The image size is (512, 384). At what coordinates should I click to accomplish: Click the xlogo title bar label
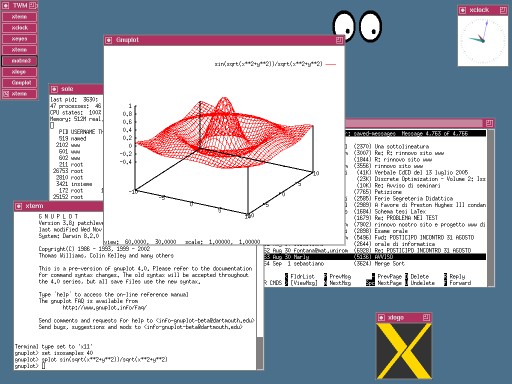coord(396,318)
